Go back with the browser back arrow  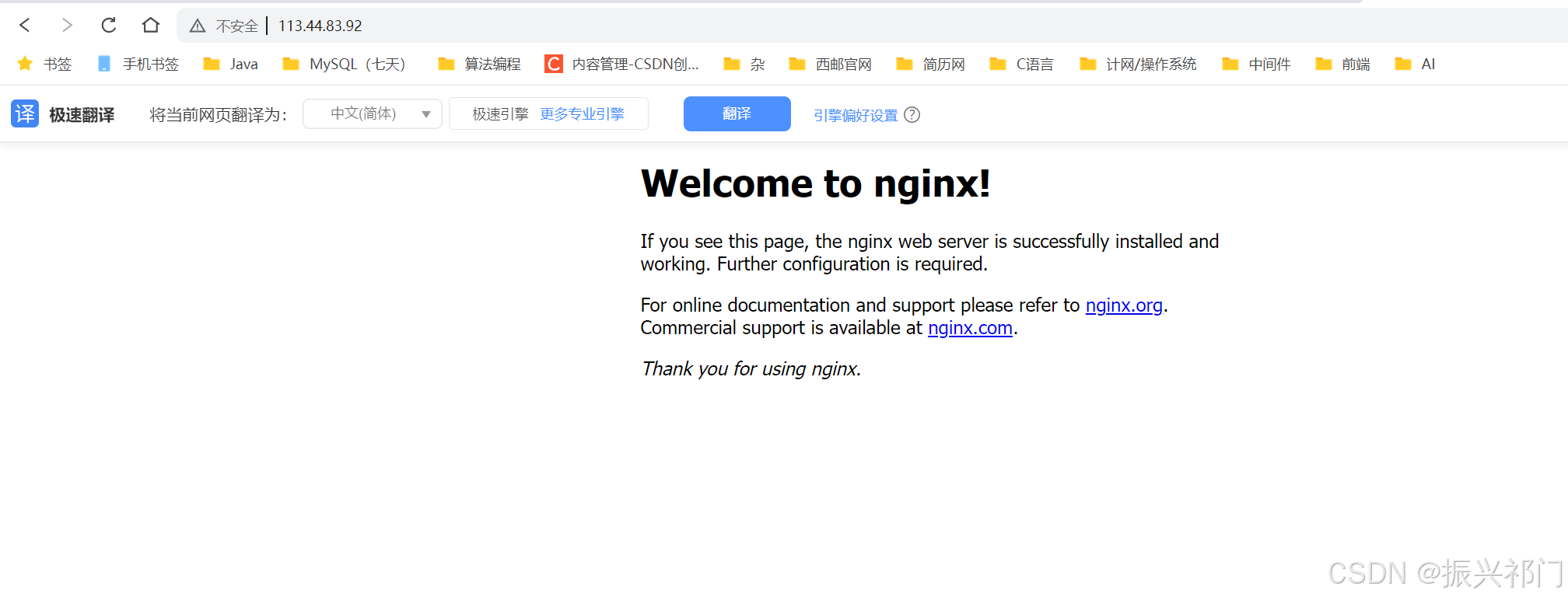click(25, 26)
